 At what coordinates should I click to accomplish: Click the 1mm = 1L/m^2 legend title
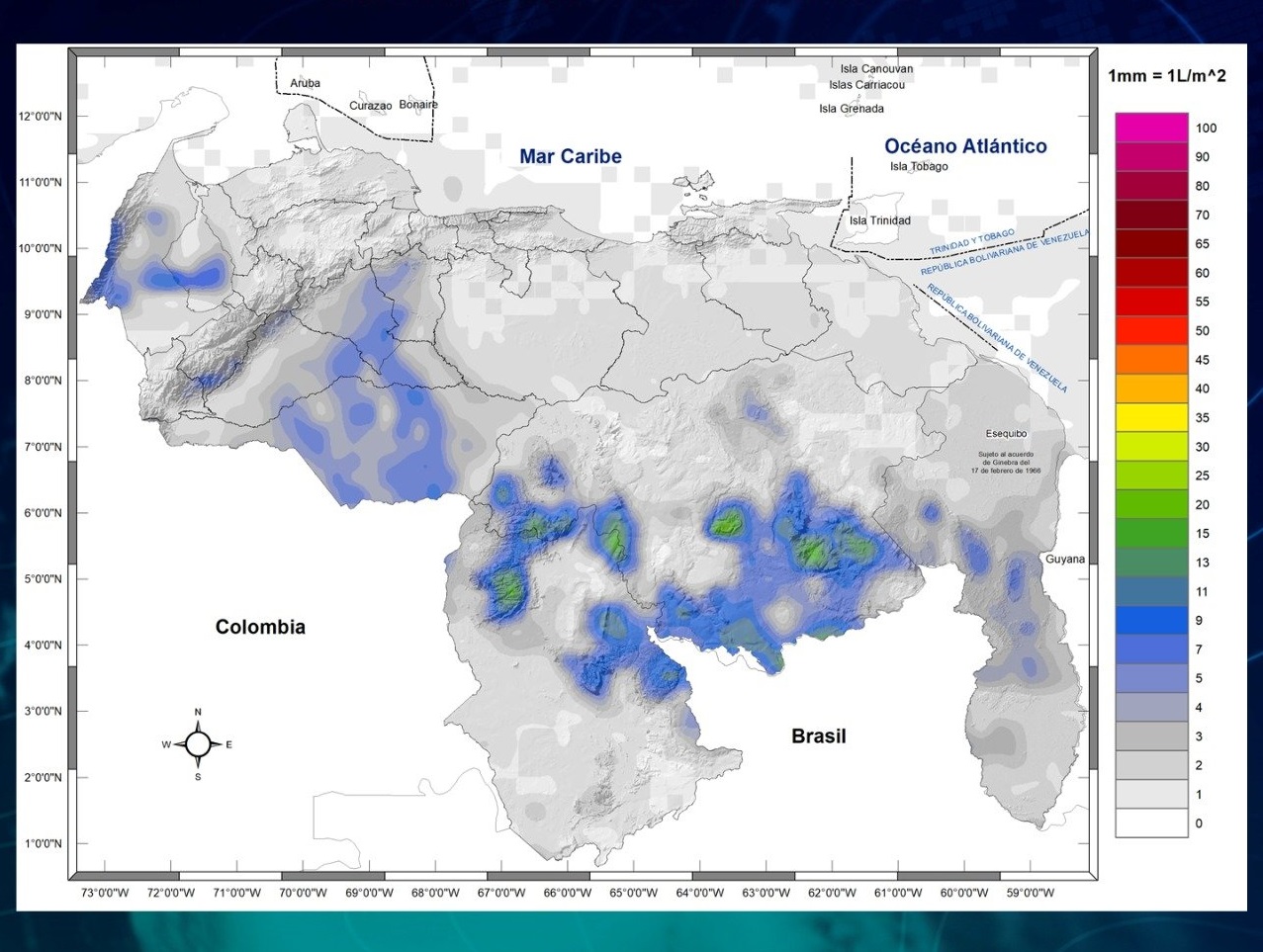[x=1166, y=76]
